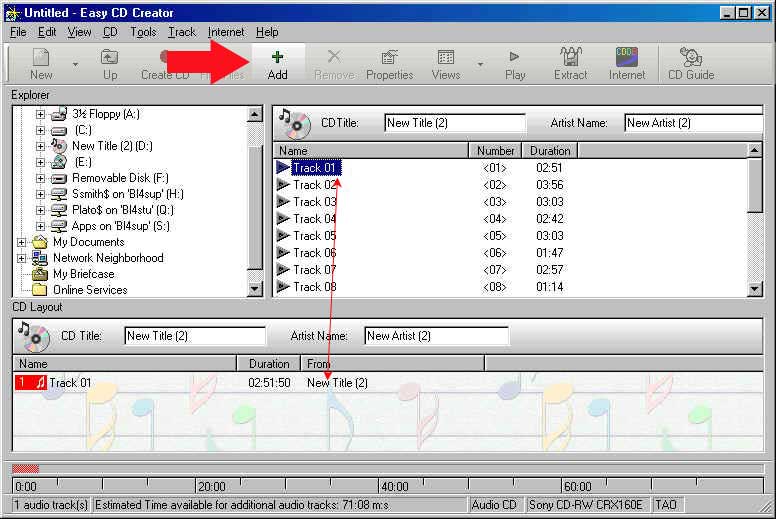Select Removable Disk (F:) in tree
776x519 pixels.
[120, 178]
